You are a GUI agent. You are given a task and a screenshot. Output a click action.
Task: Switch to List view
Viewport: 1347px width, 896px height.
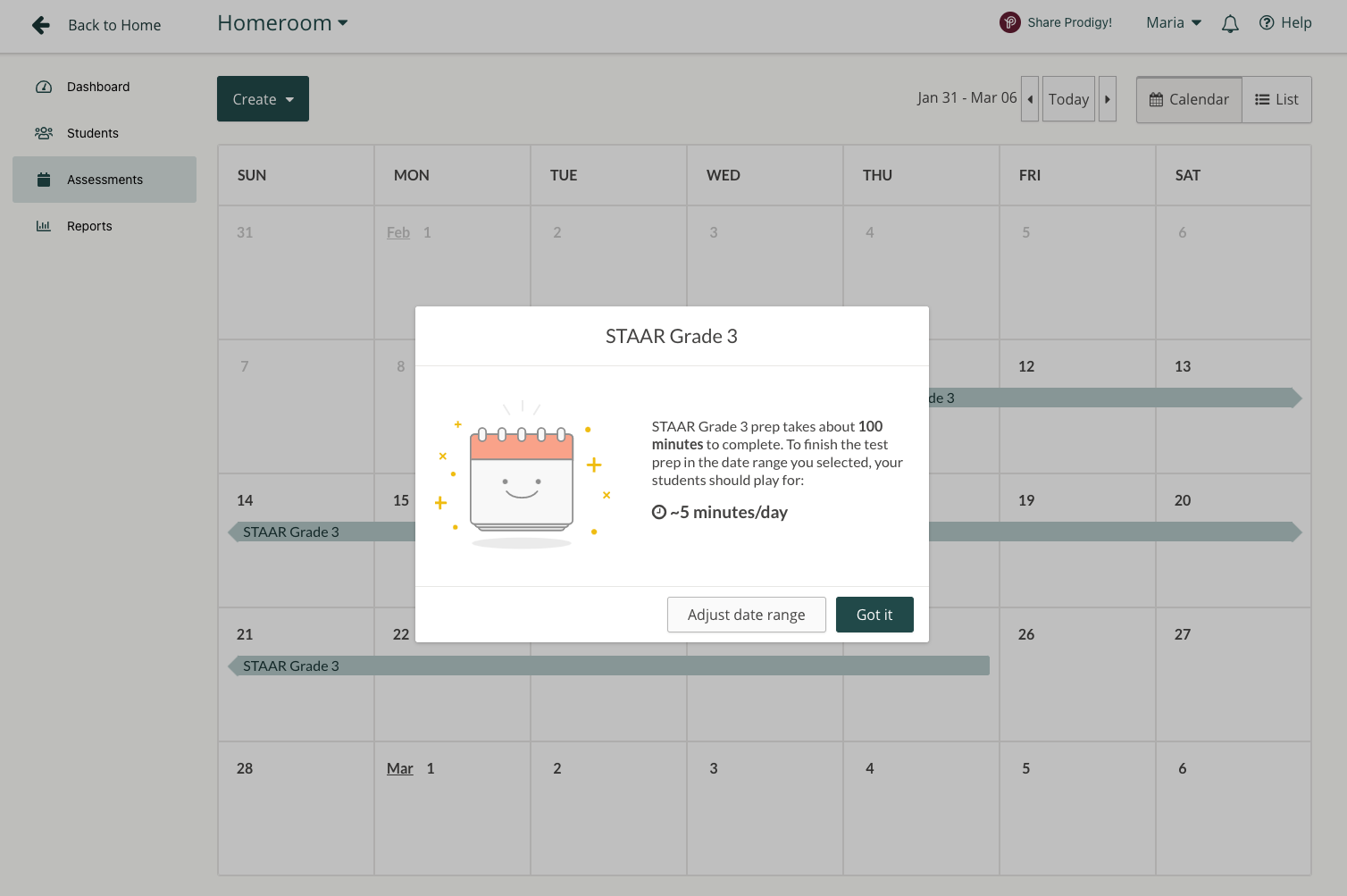[1276, 99]
